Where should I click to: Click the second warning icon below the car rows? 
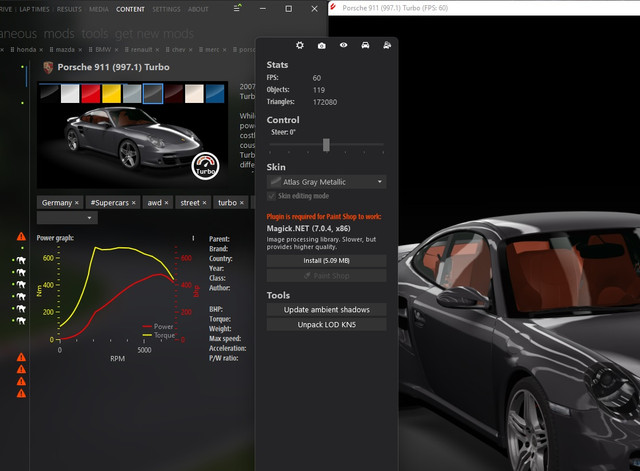click(21, 369)
